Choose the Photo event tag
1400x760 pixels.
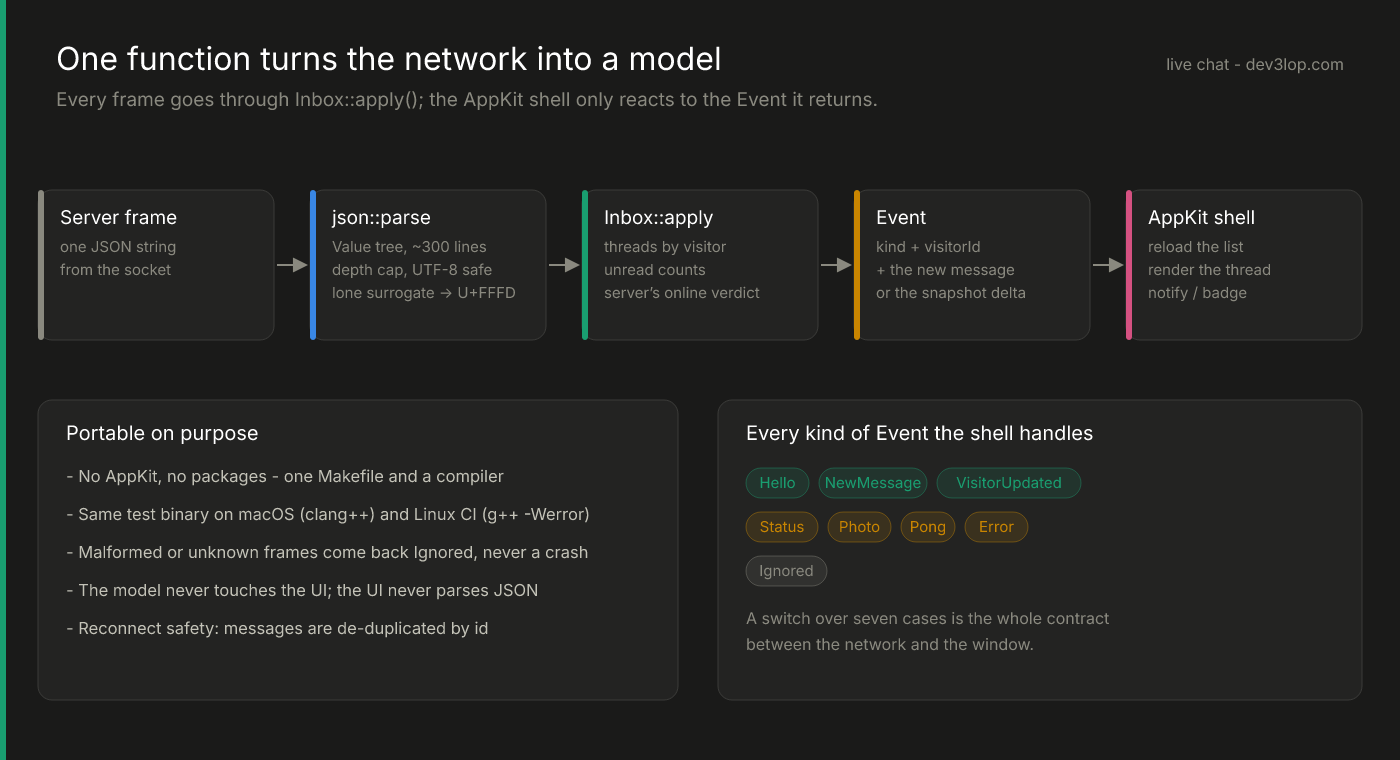(859, 527)
